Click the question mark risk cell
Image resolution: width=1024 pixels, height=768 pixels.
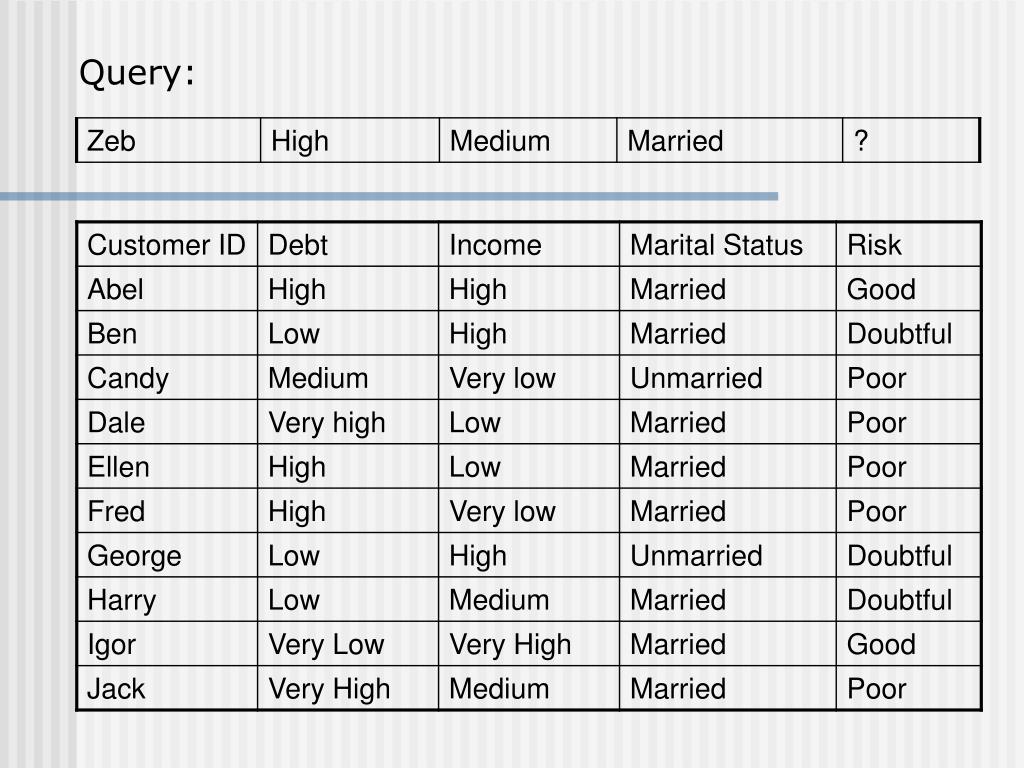[911, 140]
